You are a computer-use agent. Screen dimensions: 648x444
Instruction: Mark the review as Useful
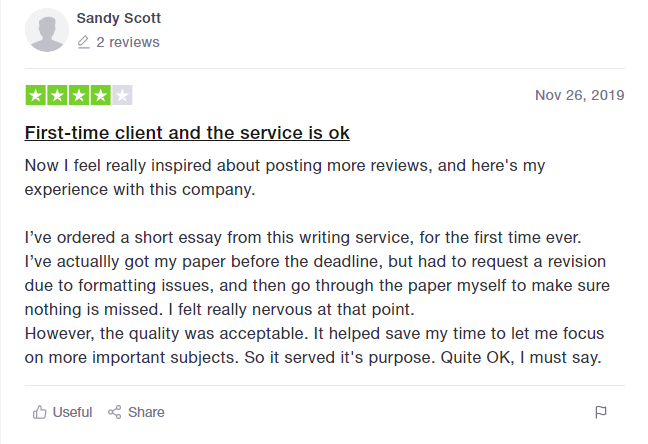point(72,412)
